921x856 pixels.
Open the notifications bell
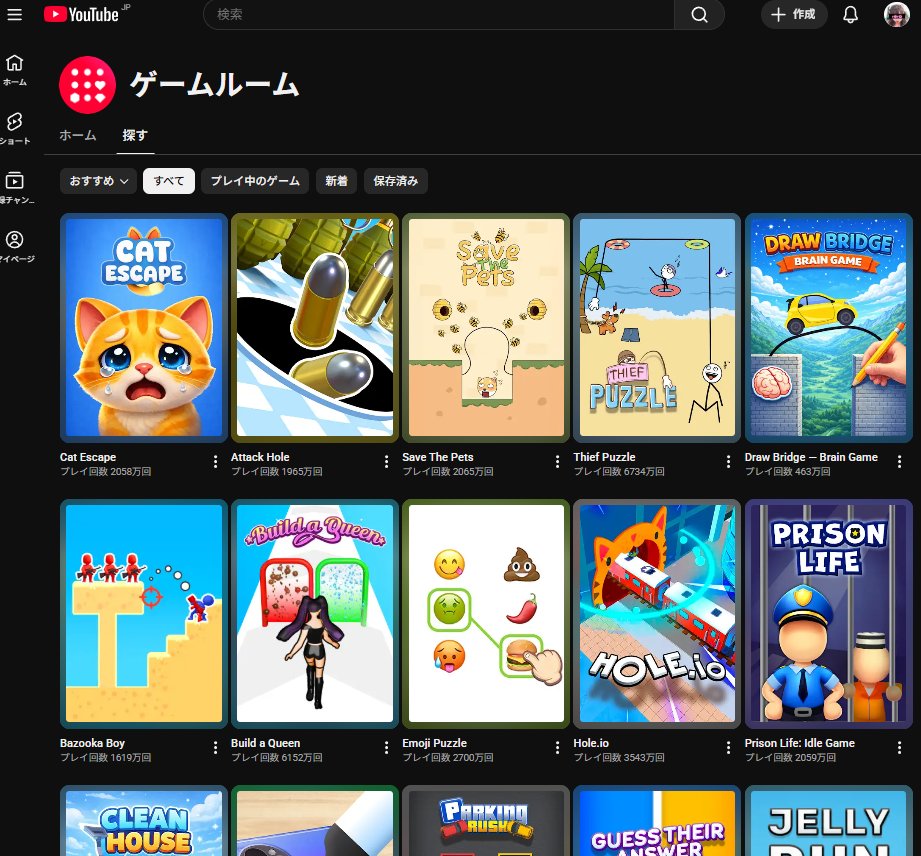point(850,15)
